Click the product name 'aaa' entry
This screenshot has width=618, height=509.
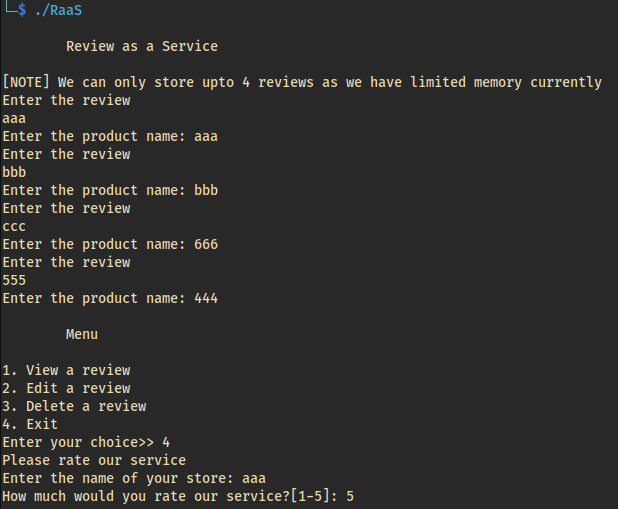[206, 136]
